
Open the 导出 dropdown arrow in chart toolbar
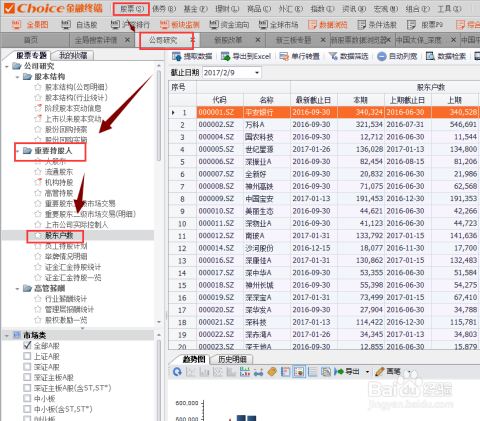click(367, 372)
